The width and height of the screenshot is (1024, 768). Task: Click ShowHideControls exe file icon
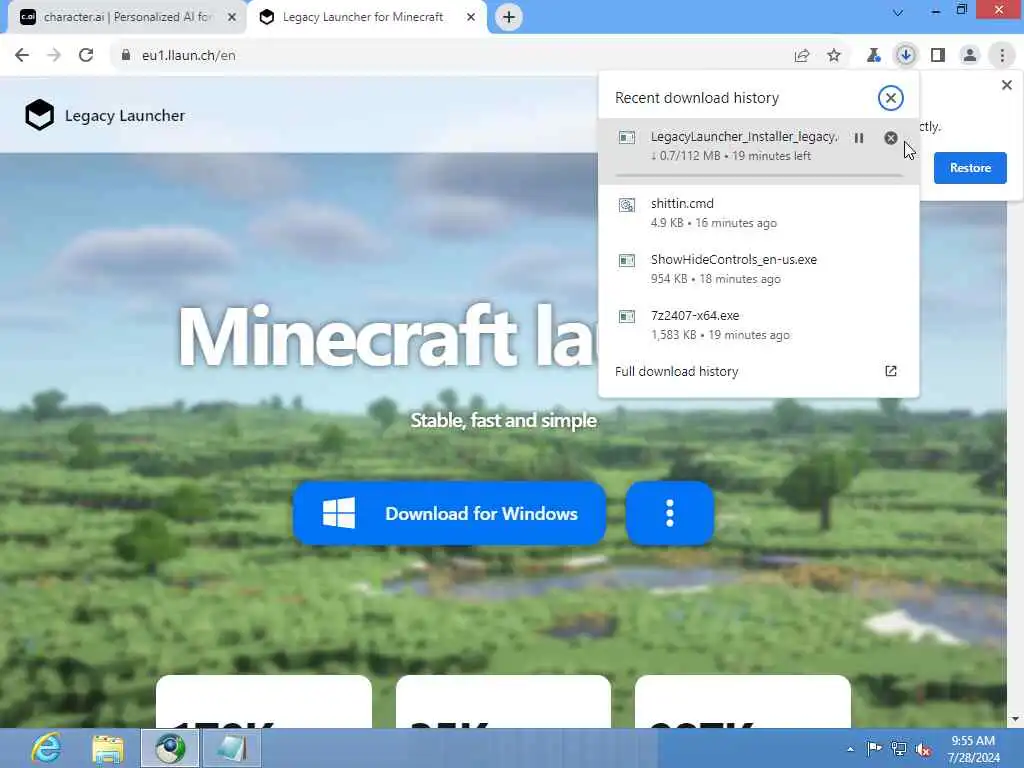[x=627, y=261]
